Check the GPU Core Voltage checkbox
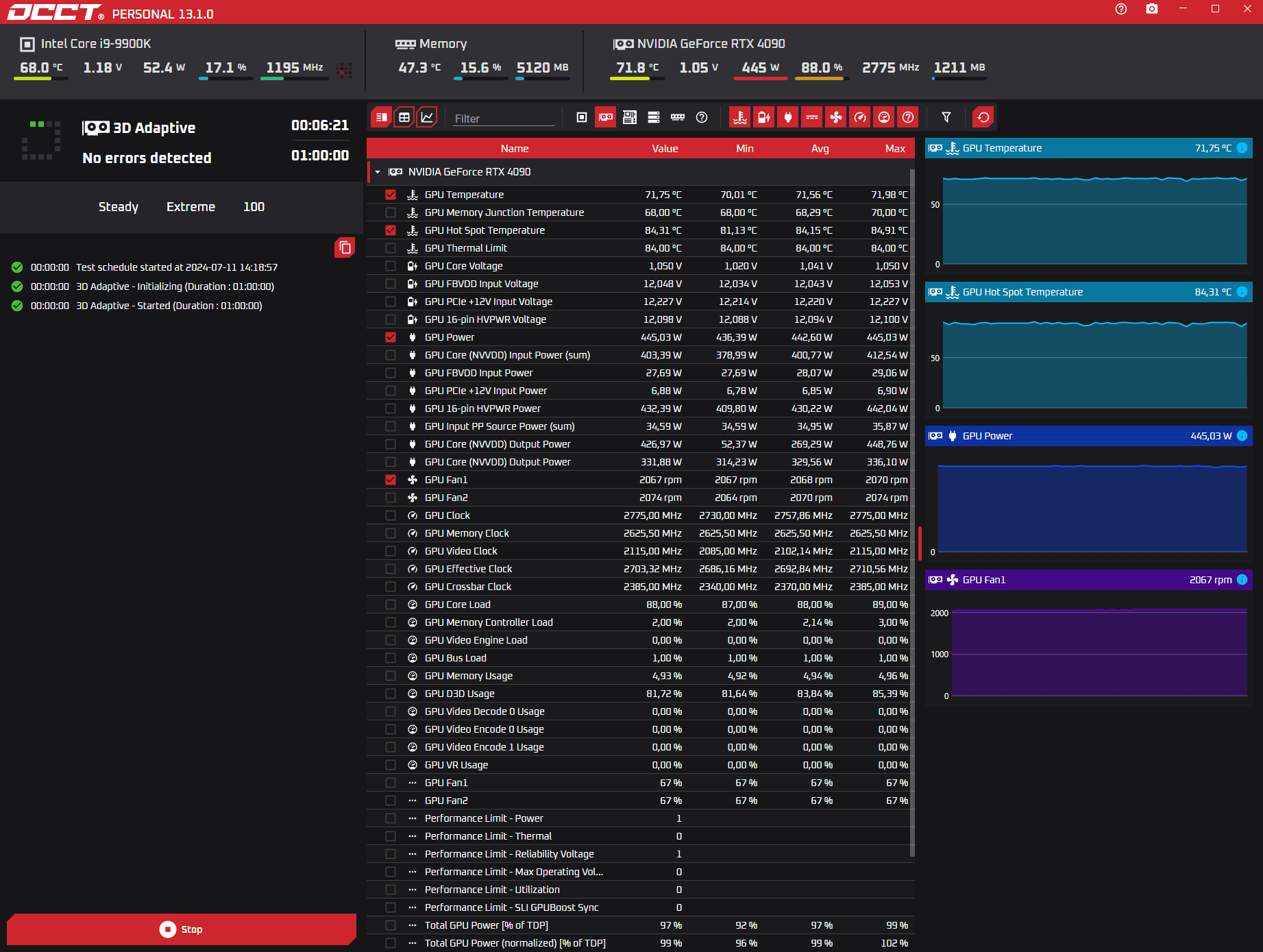The height and width of the screenshot is (952, 1263). (391, 266)
